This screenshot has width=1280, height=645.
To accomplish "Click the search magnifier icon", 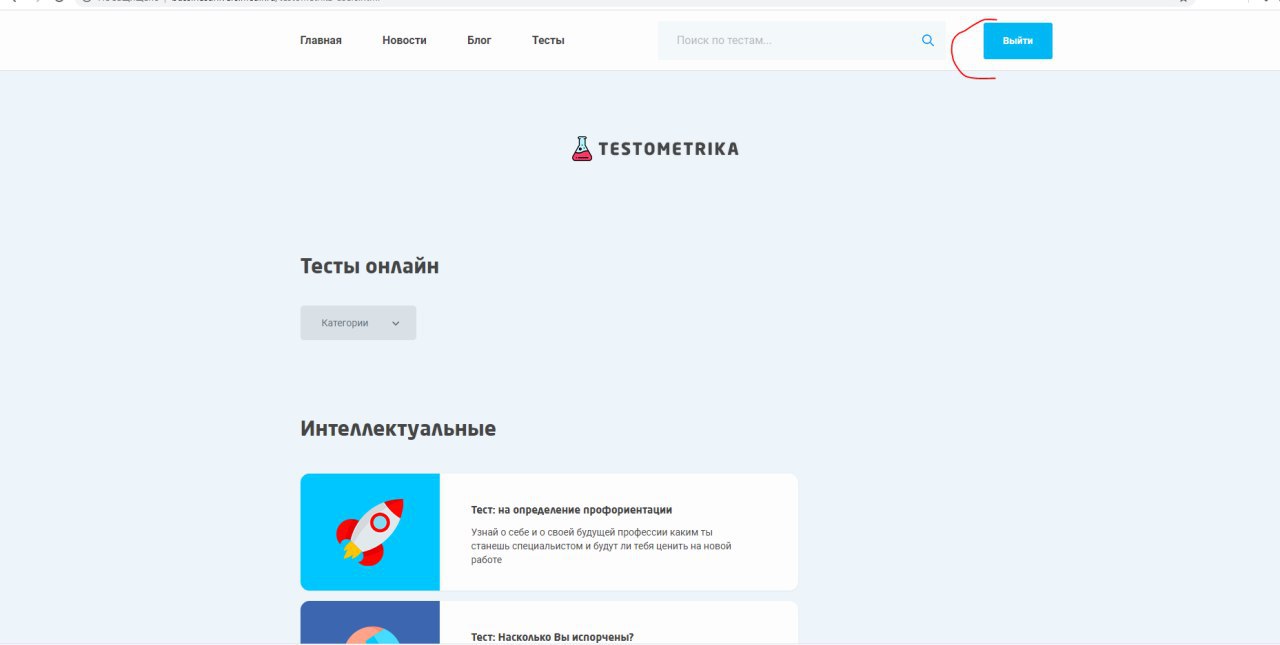I will point(928,41).
